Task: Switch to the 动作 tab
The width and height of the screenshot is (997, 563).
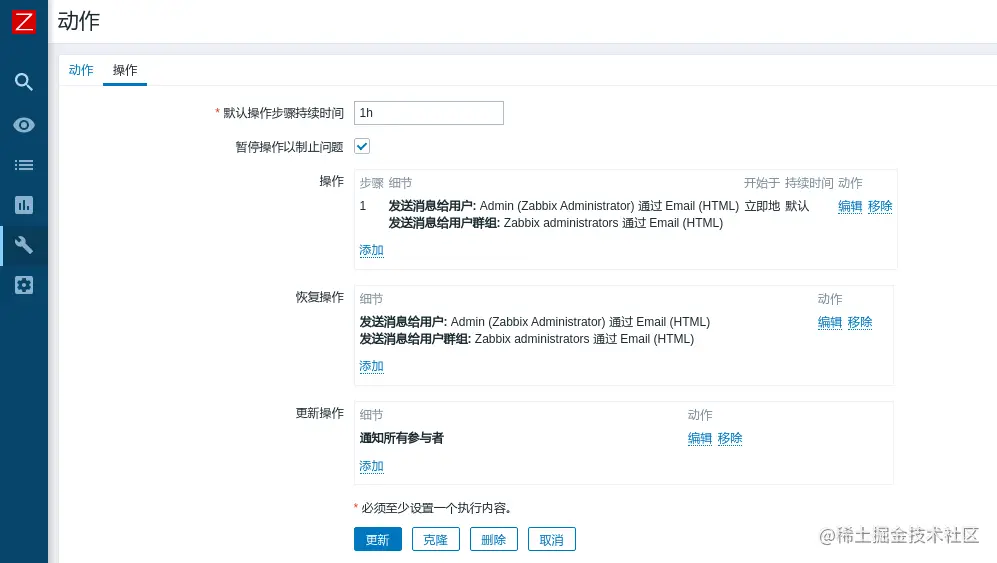Action: tap(81, 70)
